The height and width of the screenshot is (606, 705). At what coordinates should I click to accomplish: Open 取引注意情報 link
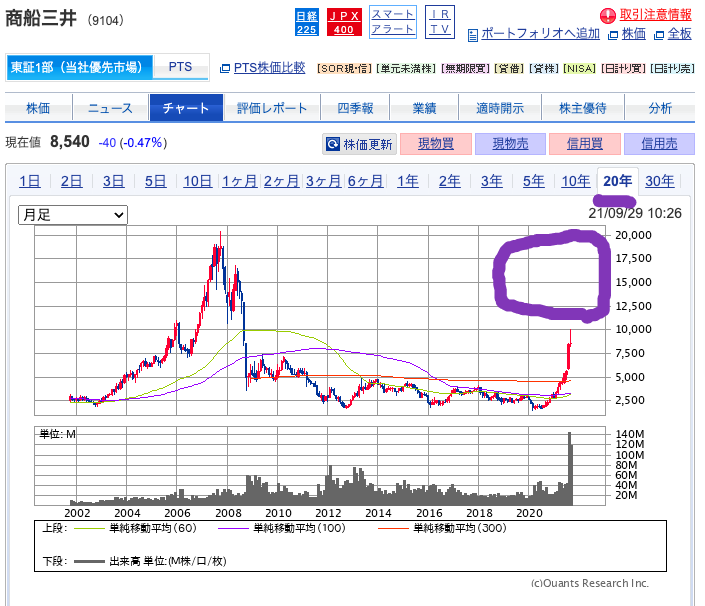tap(655, 15)
